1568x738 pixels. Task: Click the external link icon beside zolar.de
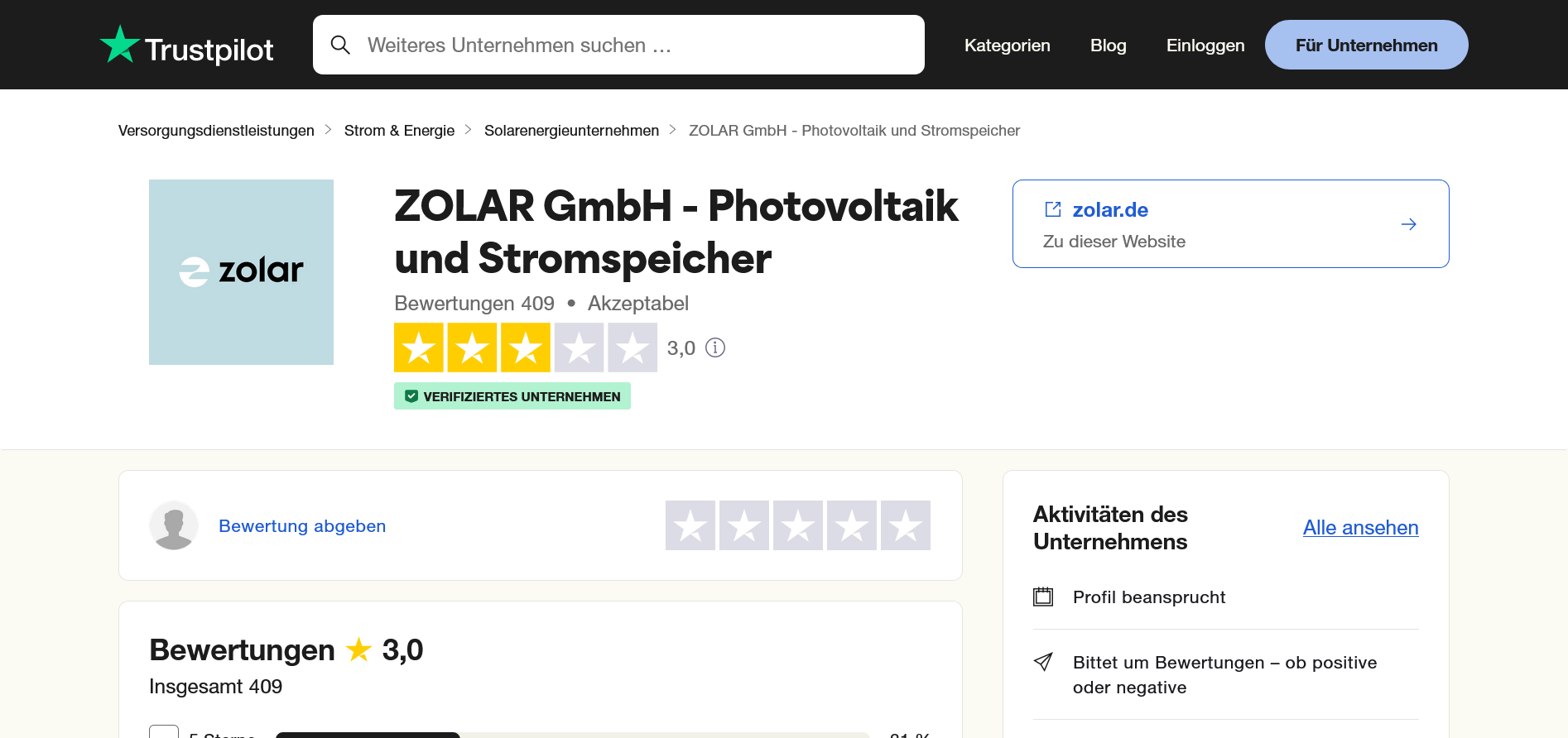(1053, 209)
